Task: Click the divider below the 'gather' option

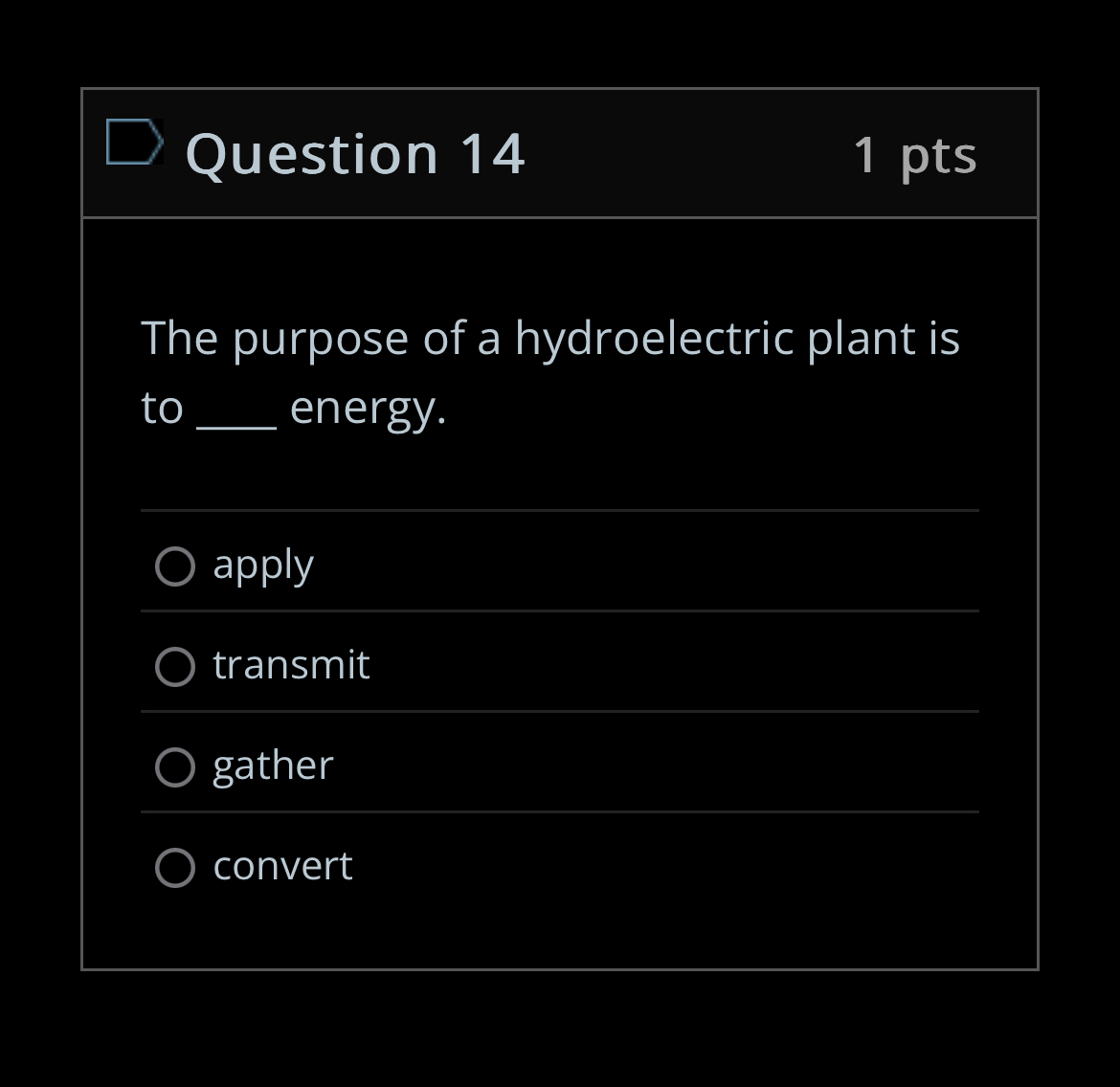Action: coord(560,812)
